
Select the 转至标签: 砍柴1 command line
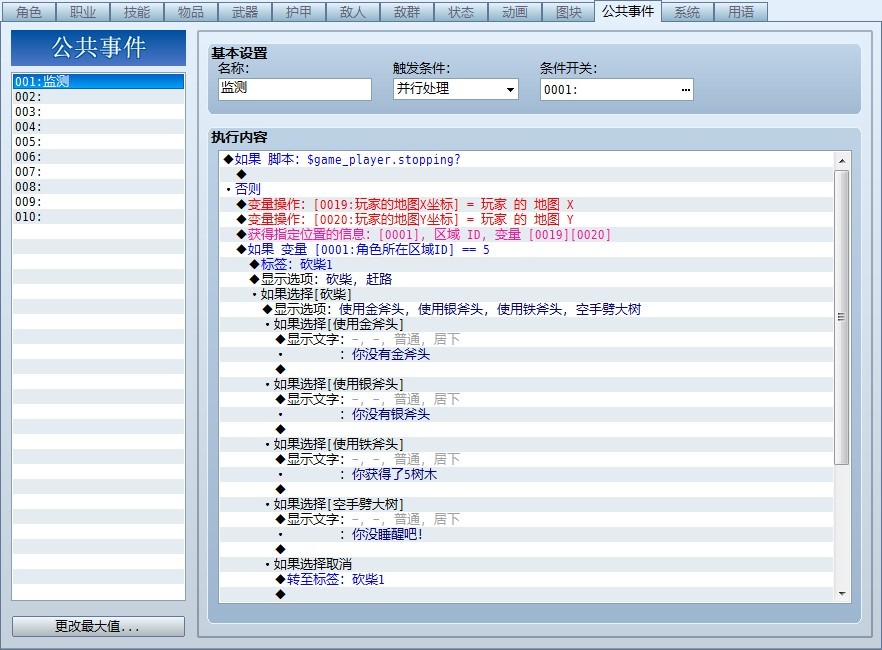pyautogui.click(x=526, y=580)
